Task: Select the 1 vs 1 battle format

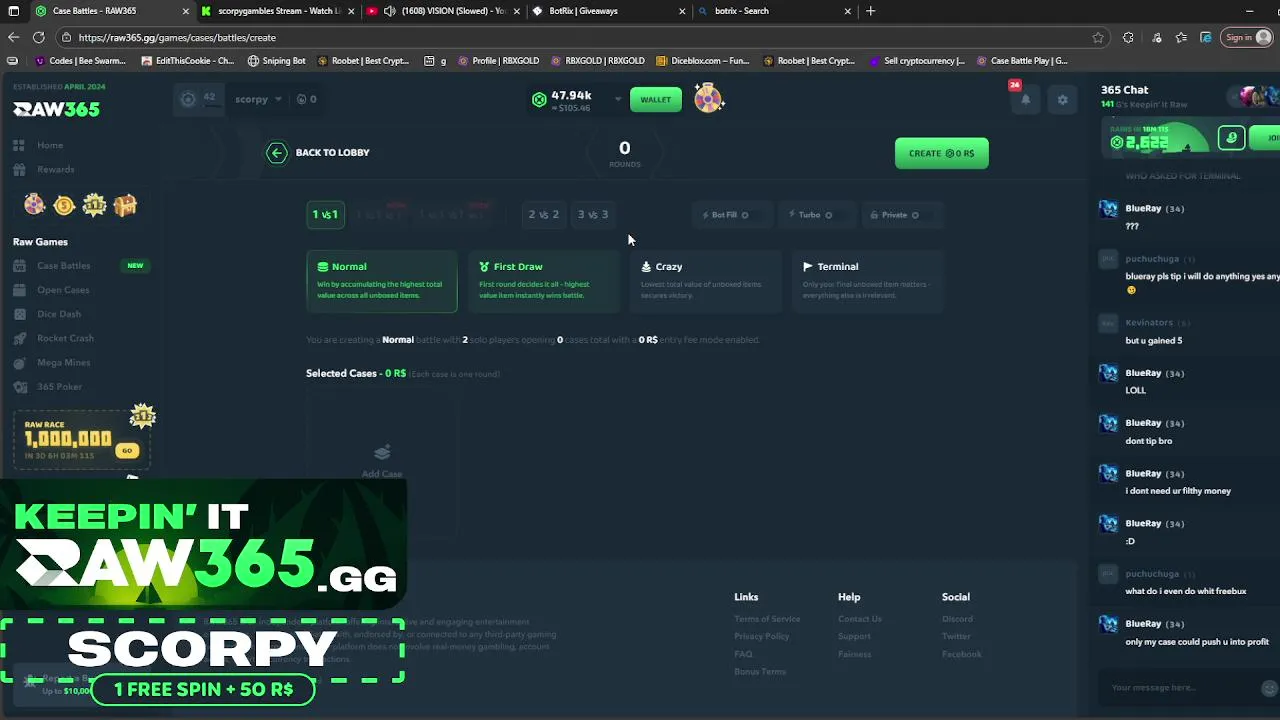Action: tap(325, 214)
